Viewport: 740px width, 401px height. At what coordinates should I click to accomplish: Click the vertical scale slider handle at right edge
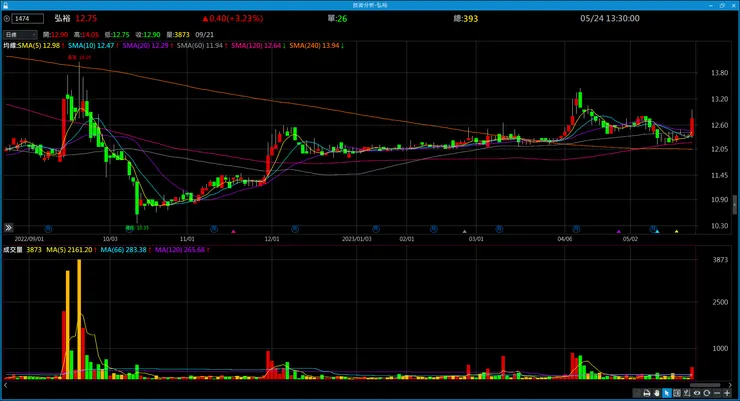pyautogui.click(x=735, y=204)
